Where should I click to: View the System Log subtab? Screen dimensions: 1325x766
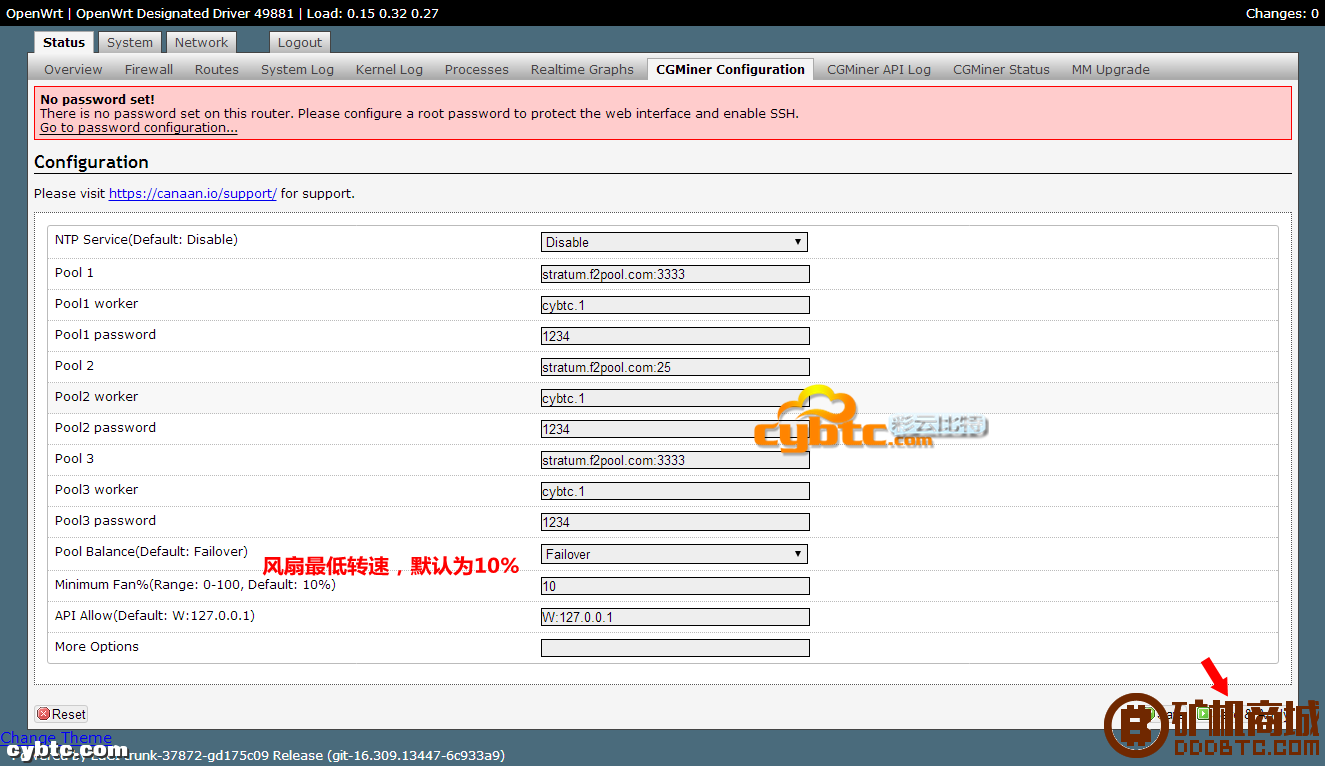click(x=297, y=69)
